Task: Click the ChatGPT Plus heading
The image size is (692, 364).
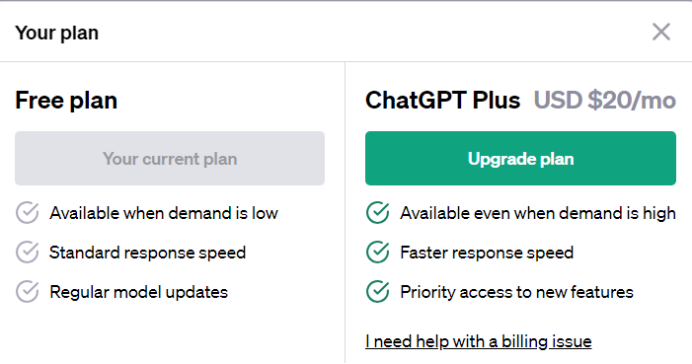Action: 443,100
